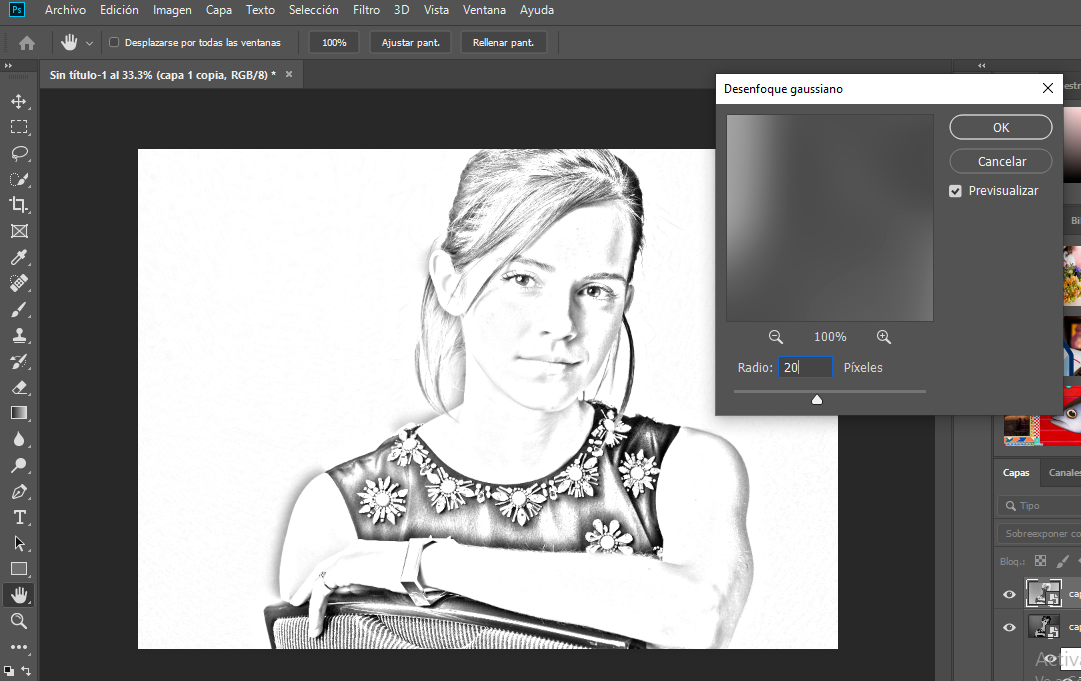Hide the top copied layer's visibility
The height and width of the screenshot is (681, 1081).
(x=1009, y=593)
